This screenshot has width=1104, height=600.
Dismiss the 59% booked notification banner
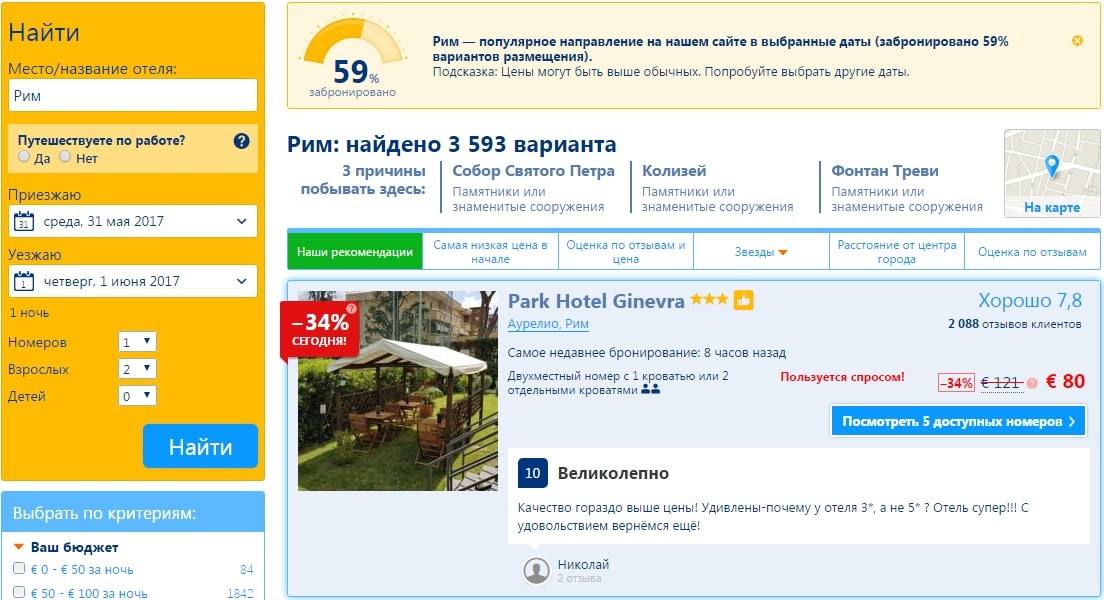point(1077,41)
